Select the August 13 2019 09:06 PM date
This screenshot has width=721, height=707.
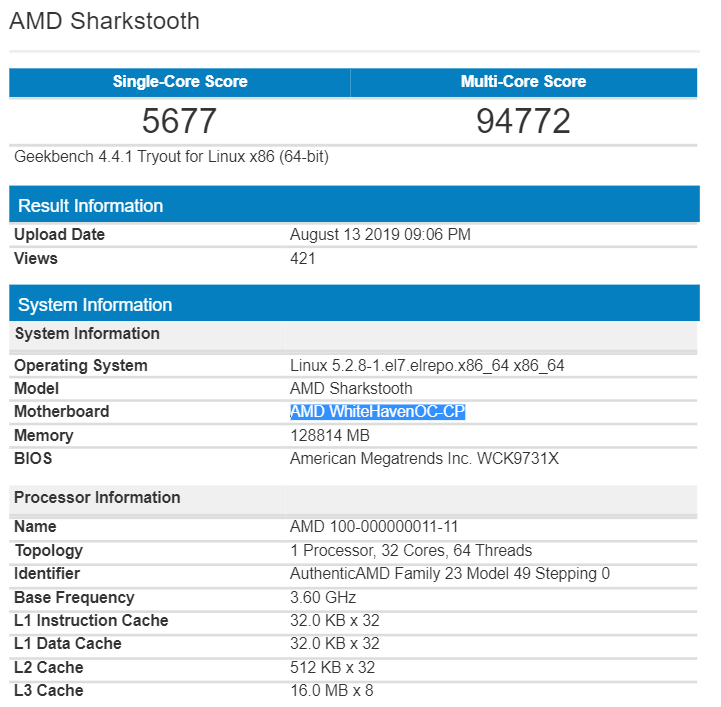380,234
